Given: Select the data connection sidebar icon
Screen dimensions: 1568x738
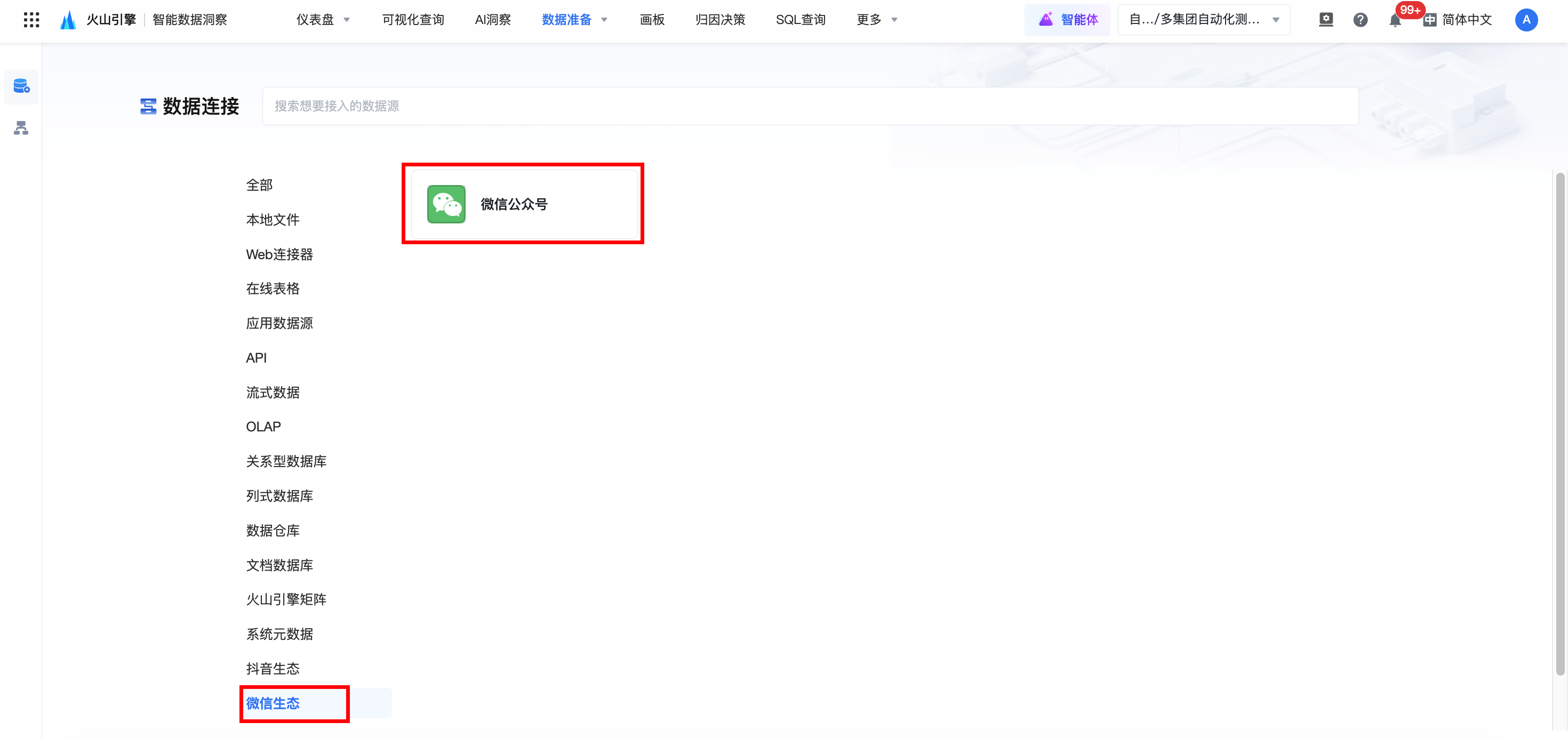Looking at the screenshot, I should (21, 86).
